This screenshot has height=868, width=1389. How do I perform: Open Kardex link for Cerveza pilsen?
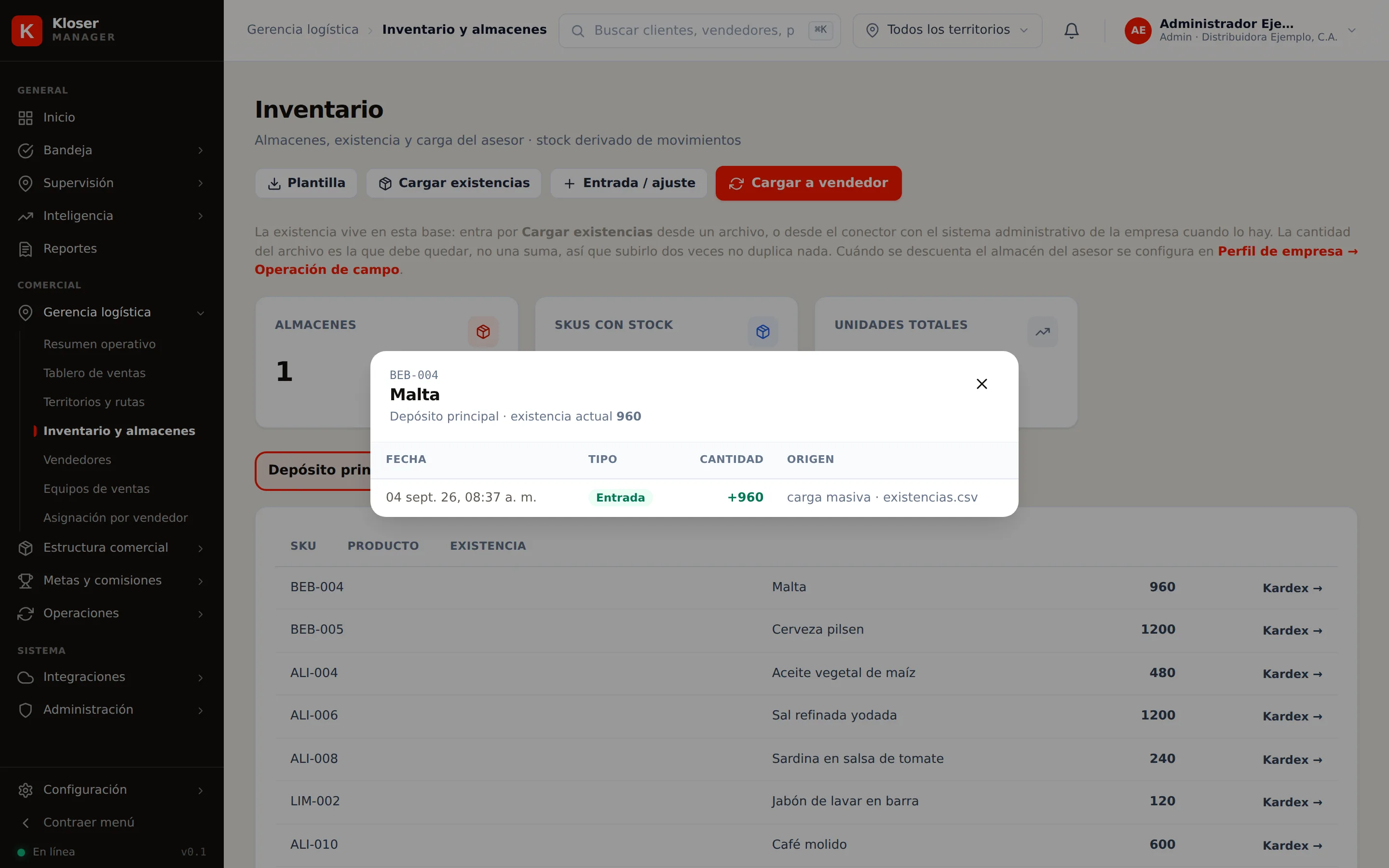tap(1292, 630)
